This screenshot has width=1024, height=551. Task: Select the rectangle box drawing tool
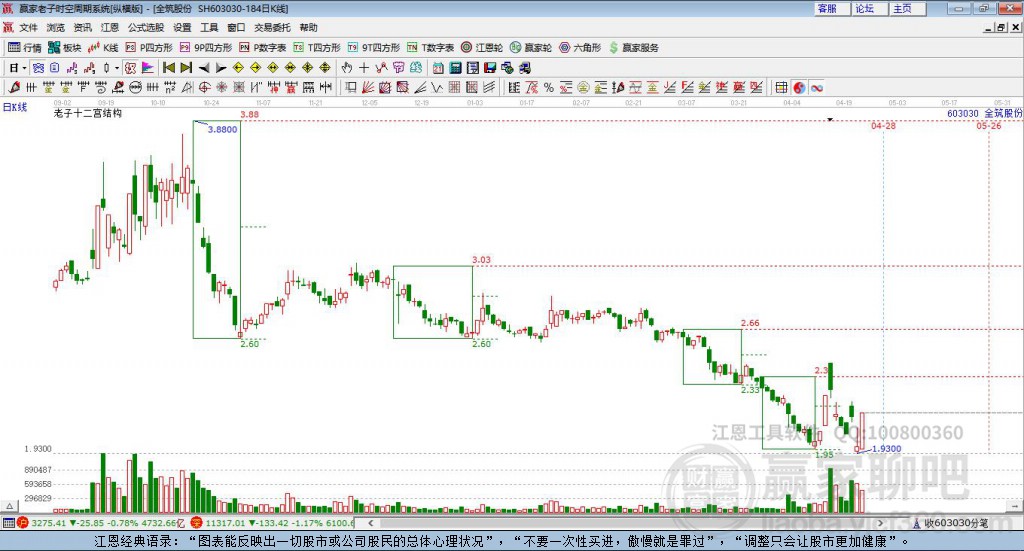pos(351,88)
